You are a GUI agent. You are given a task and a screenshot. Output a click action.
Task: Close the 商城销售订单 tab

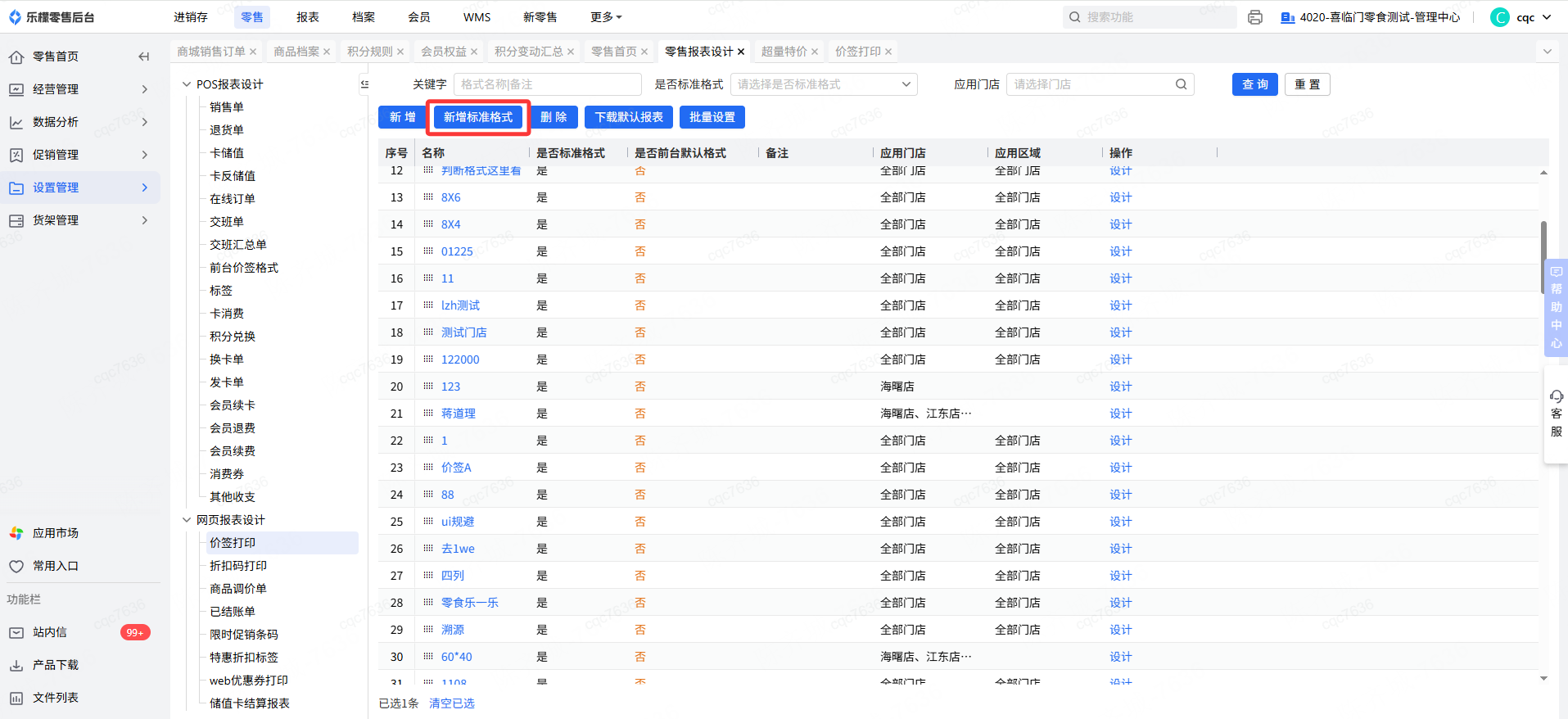pos(253,52)
